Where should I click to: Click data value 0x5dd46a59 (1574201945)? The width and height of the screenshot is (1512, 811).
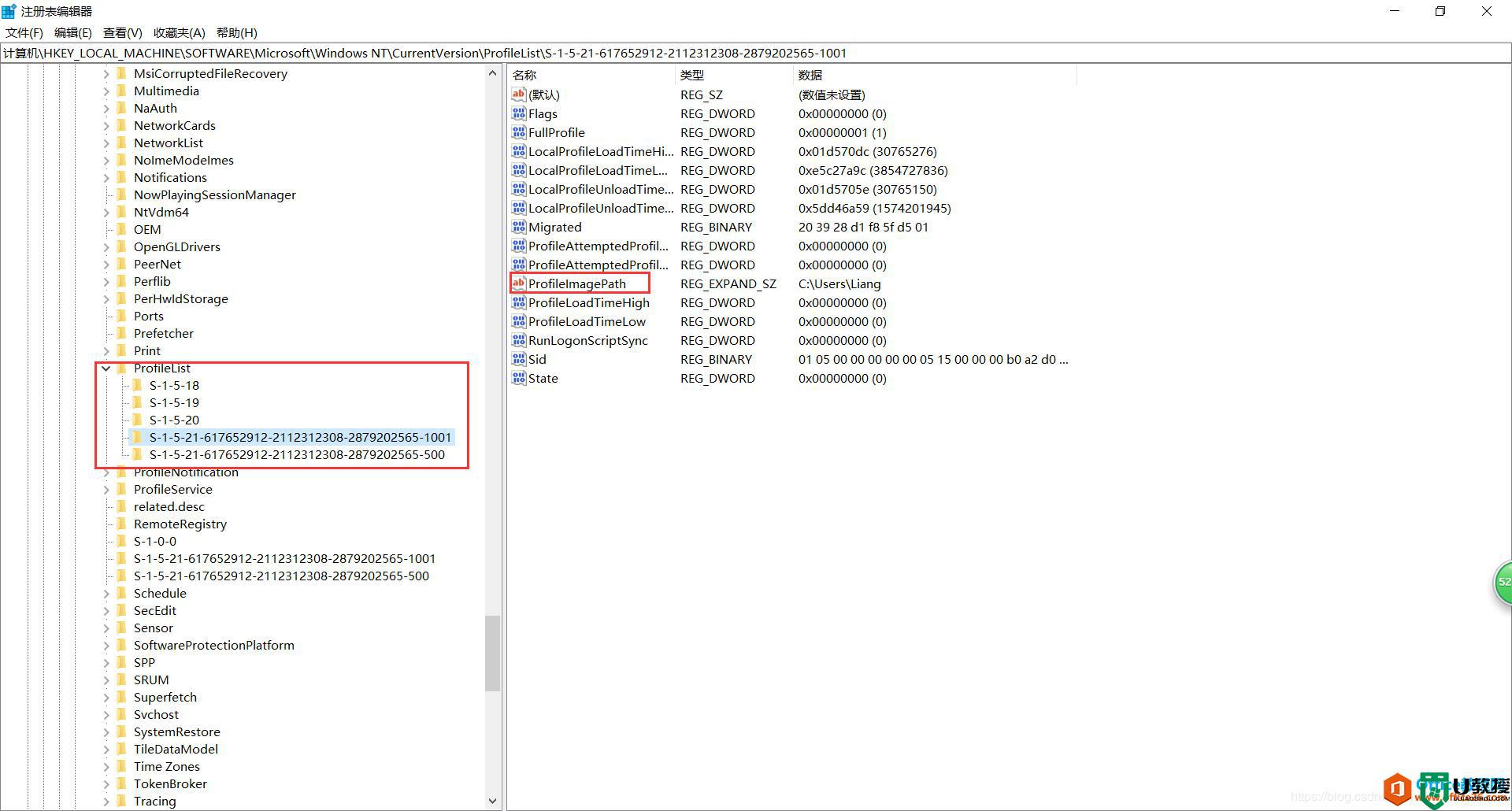point(875,208)
